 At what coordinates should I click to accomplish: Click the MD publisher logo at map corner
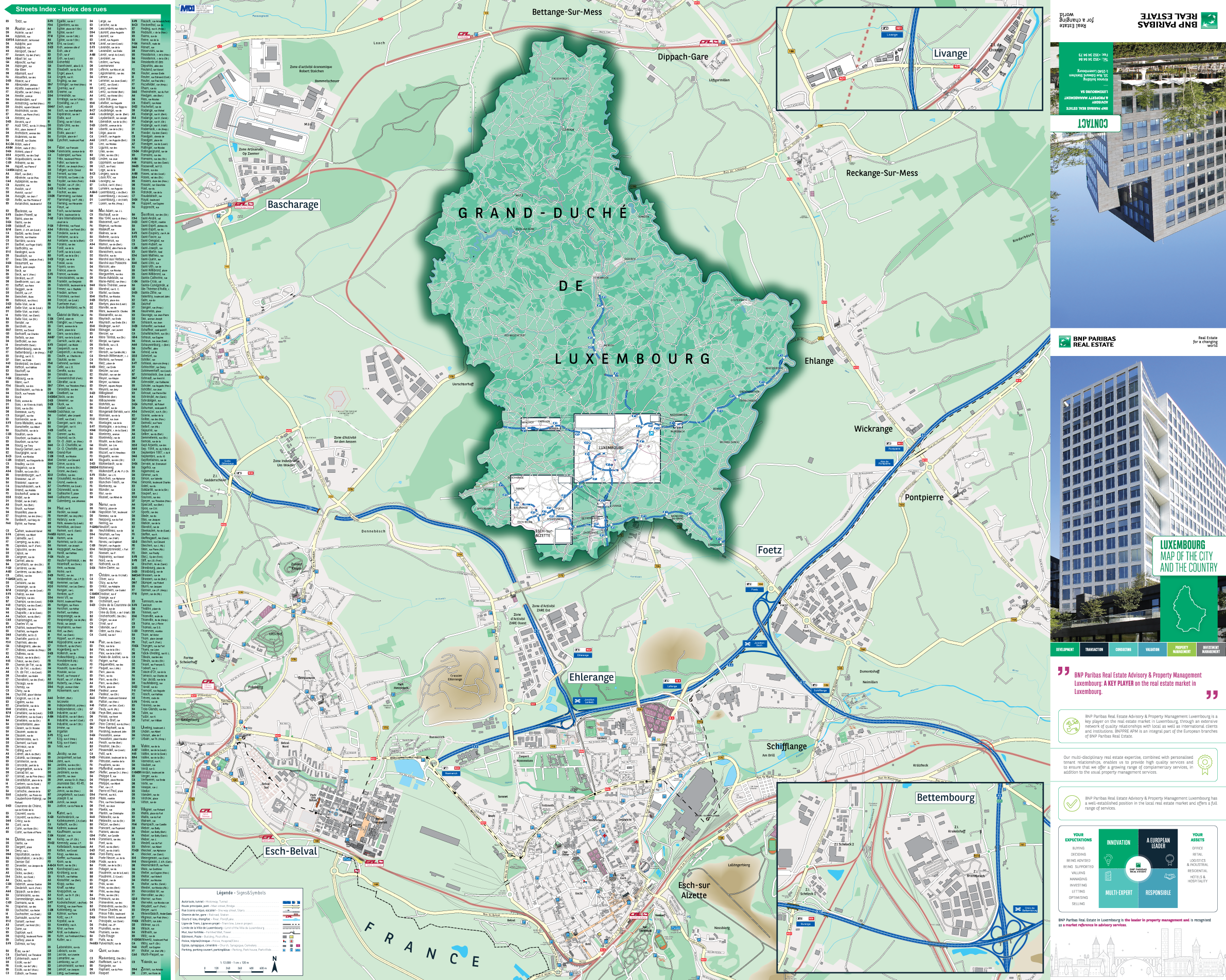[x=188, y=9]
